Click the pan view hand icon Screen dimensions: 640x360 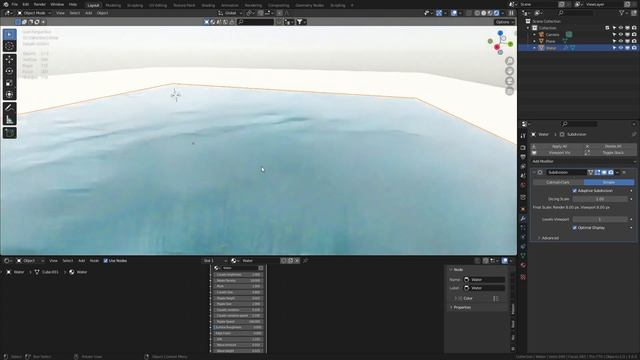point(509,71)
